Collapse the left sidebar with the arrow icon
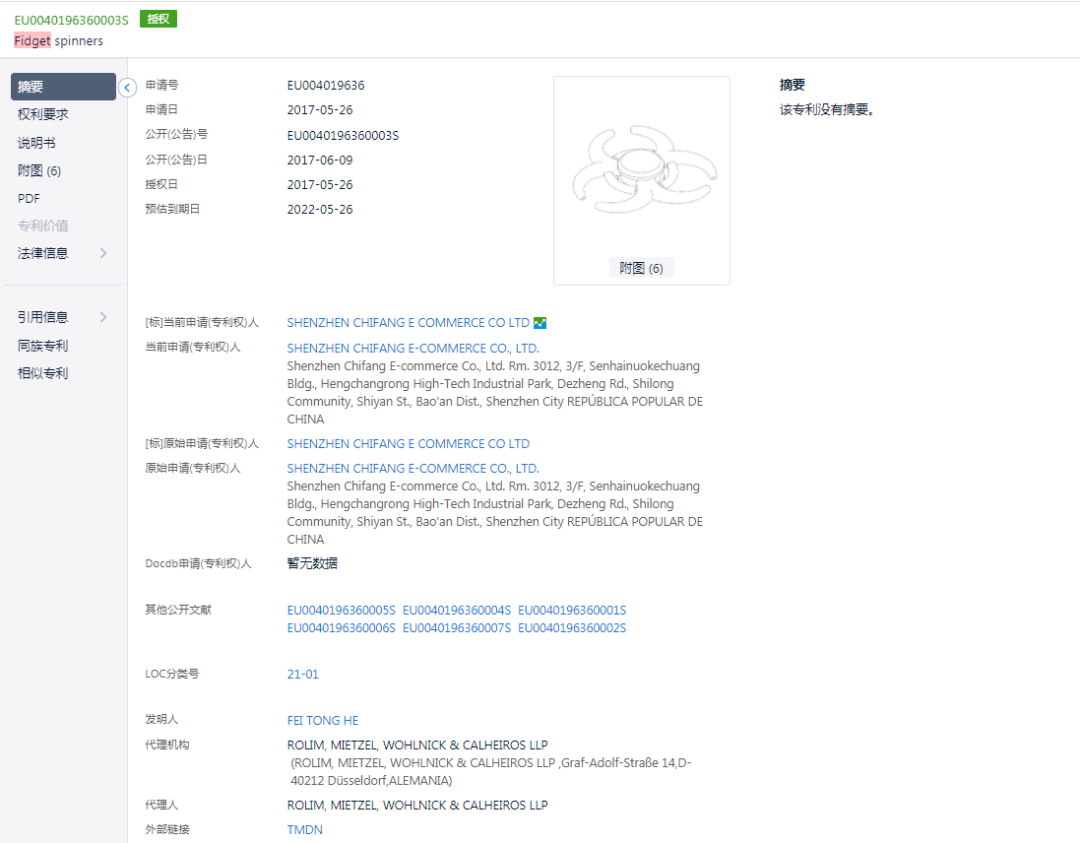 point(127,88)
